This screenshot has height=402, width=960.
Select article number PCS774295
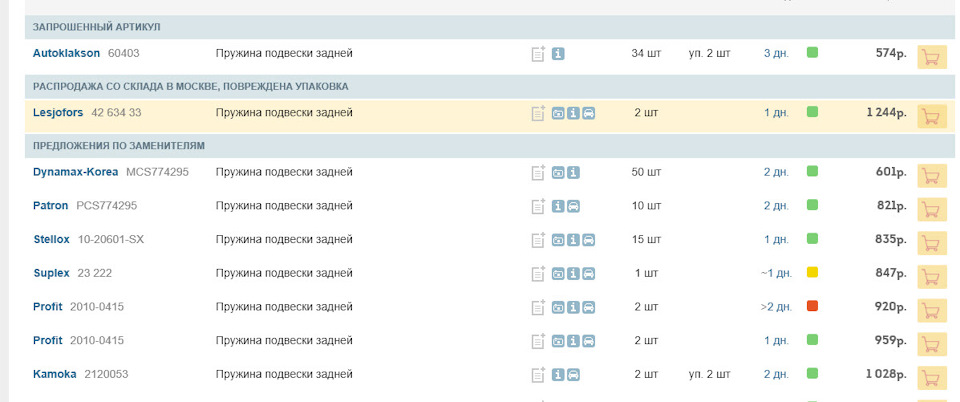pyautogui.click(x=107, y=206)
